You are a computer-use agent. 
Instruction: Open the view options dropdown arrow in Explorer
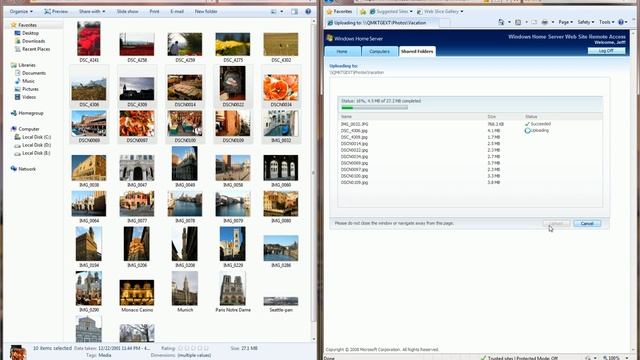point(282,11)
